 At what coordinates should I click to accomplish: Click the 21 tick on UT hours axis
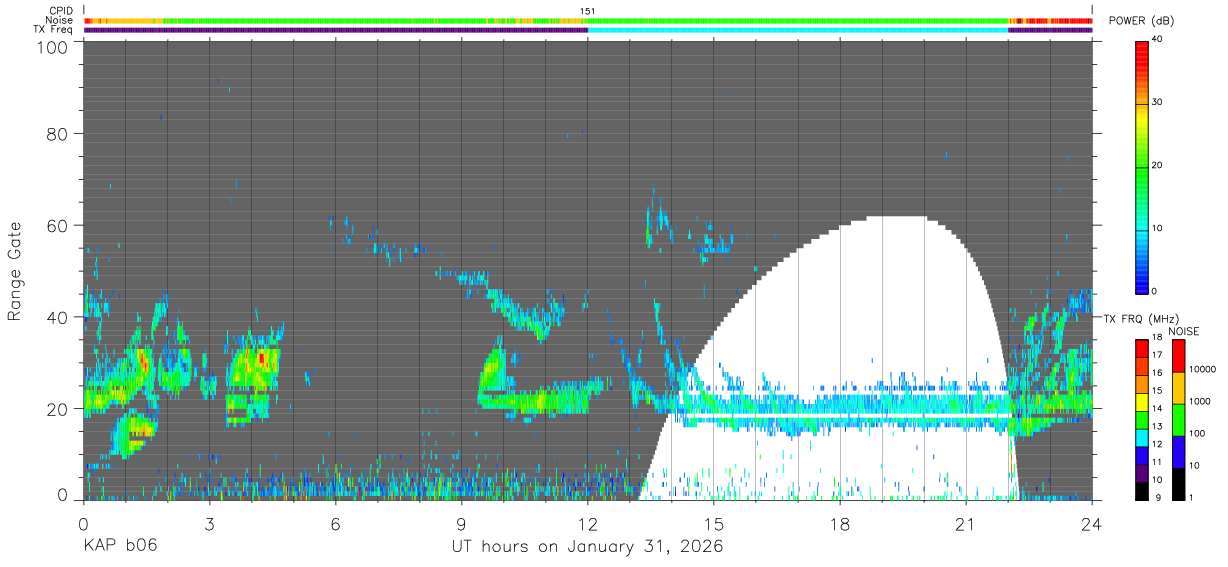tap(966, 523)
